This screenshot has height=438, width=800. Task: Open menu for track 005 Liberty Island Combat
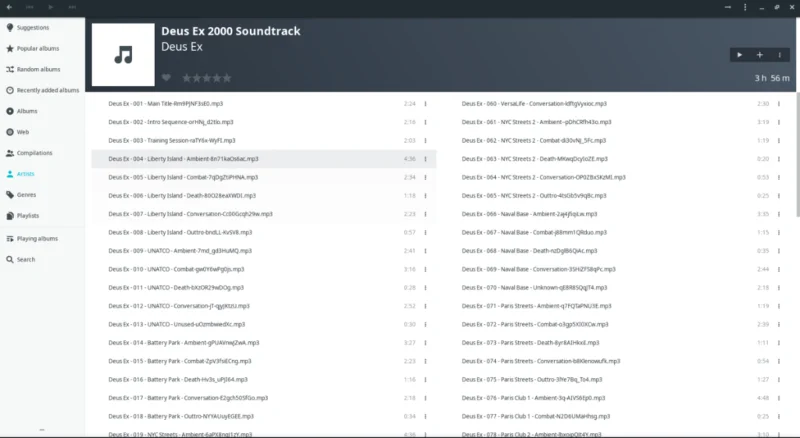(x=425, y=177)
